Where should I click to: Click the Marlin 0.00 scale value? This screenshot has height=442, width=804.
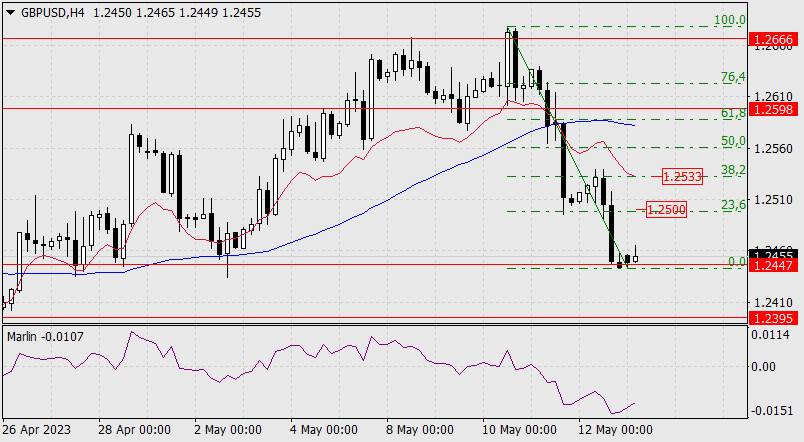pos(763,367)
